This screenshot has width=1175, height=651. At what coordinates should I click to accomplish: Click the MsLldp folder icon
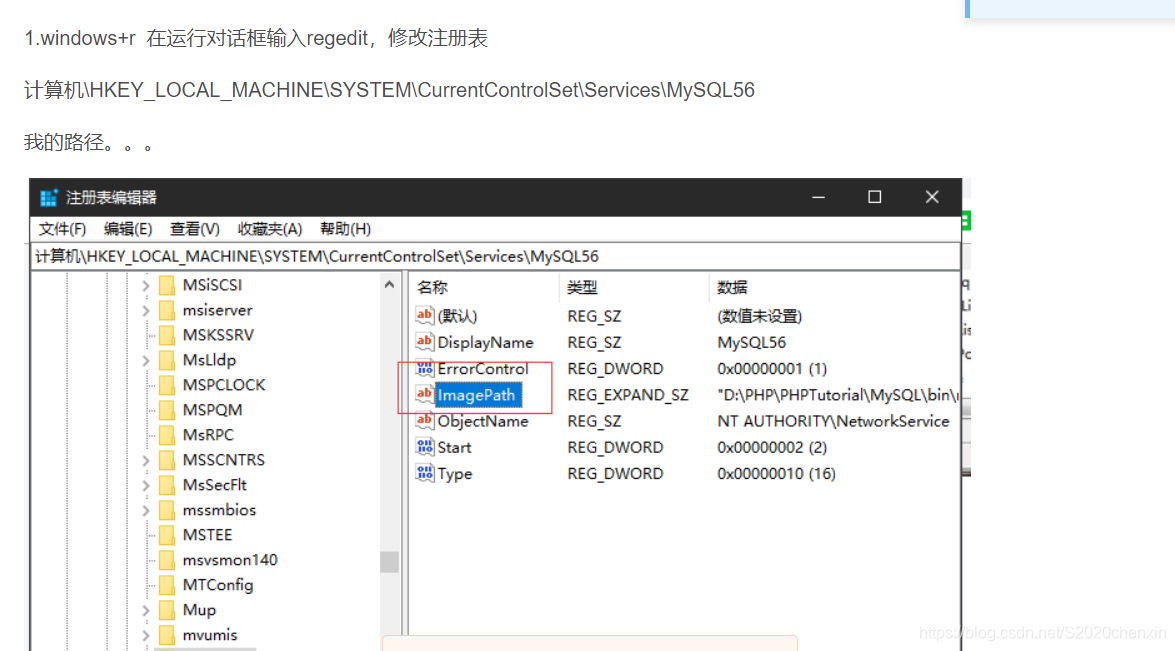click(167, 360)
